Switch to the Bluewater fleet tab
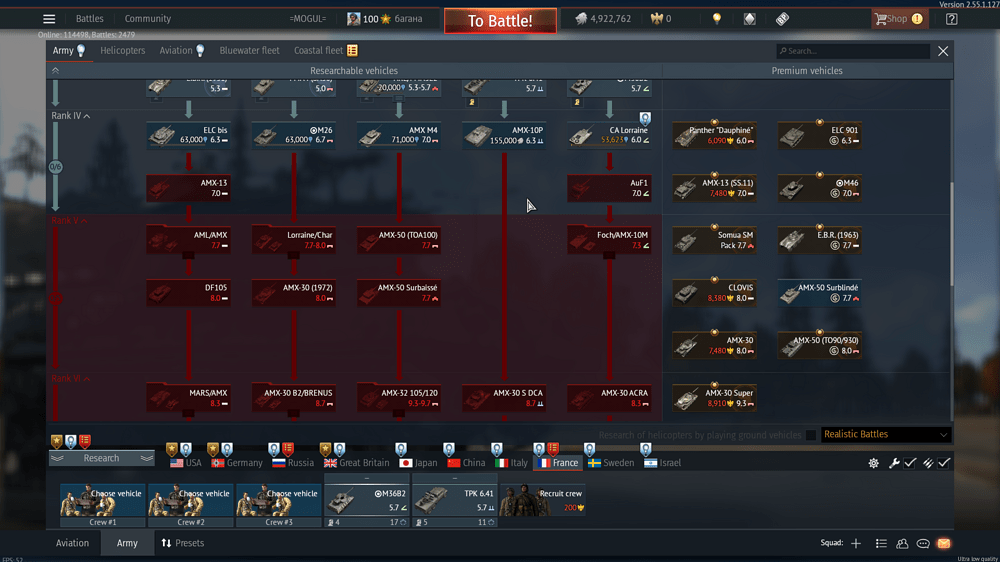This screenshot has width=1000, height=562. coord(249,50)
